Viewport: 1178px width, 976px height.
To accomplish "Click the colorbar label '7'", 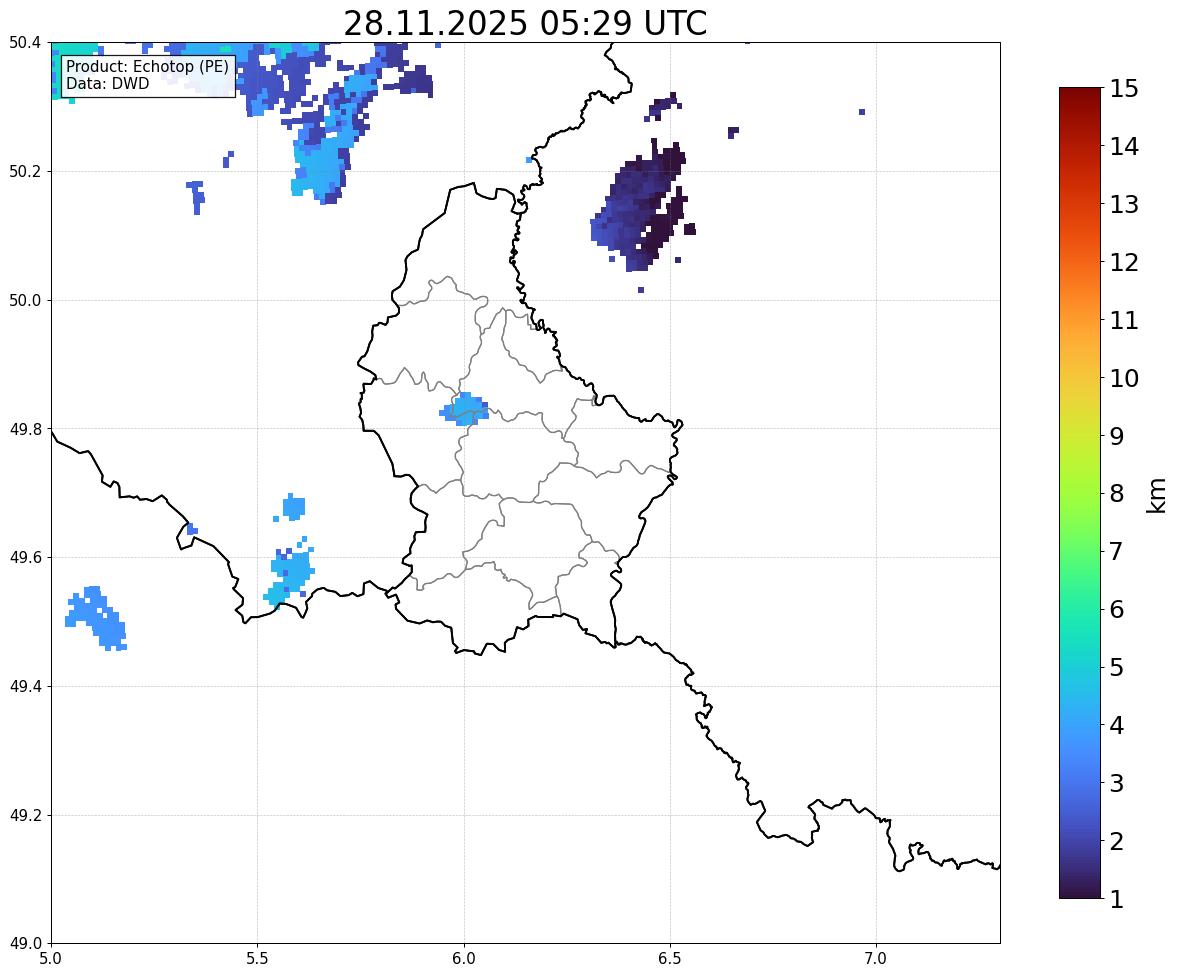I will [x=1117, y=551].
